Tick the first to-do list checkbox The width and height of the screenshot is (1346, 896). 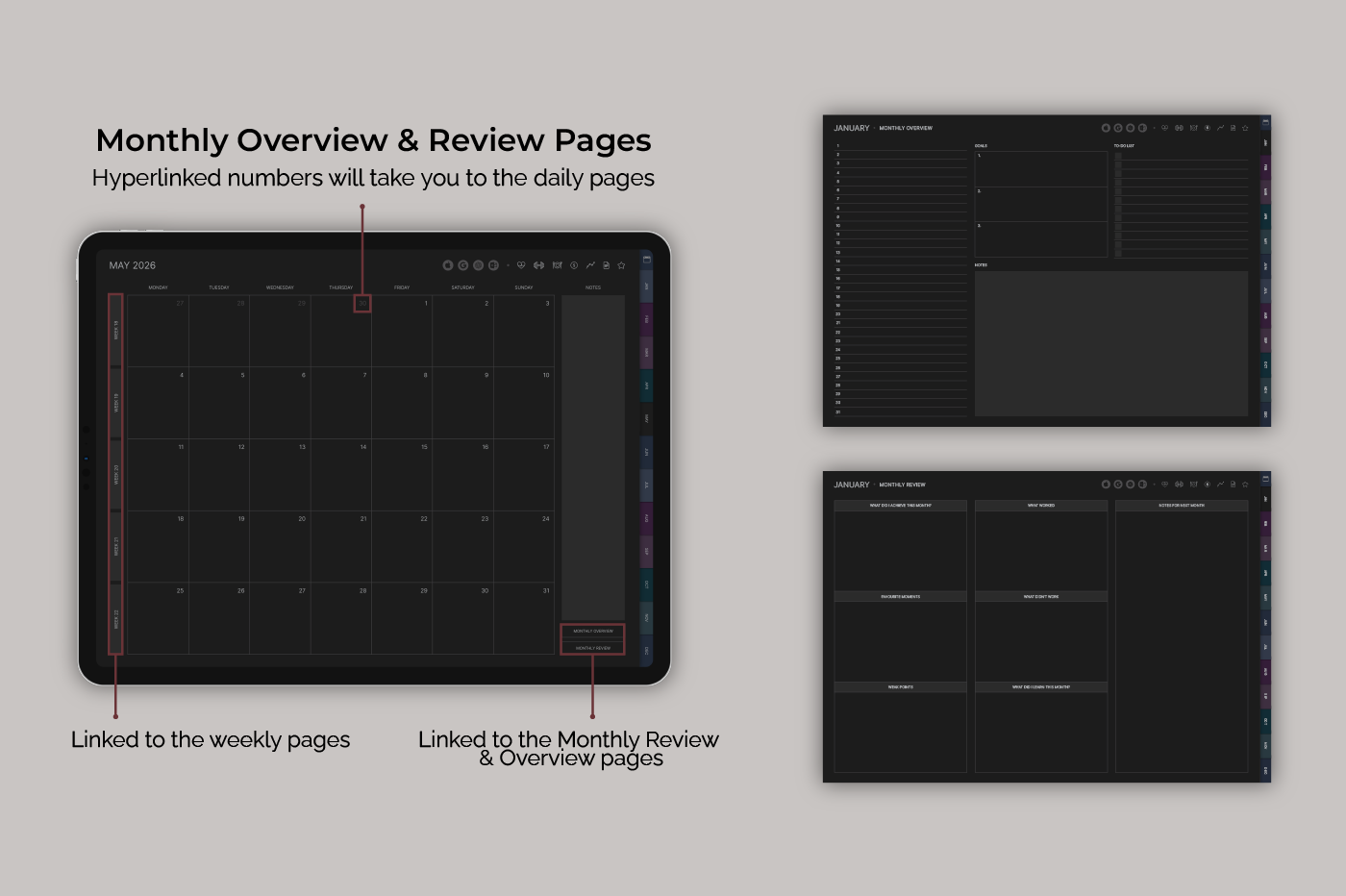(1118, 156)
